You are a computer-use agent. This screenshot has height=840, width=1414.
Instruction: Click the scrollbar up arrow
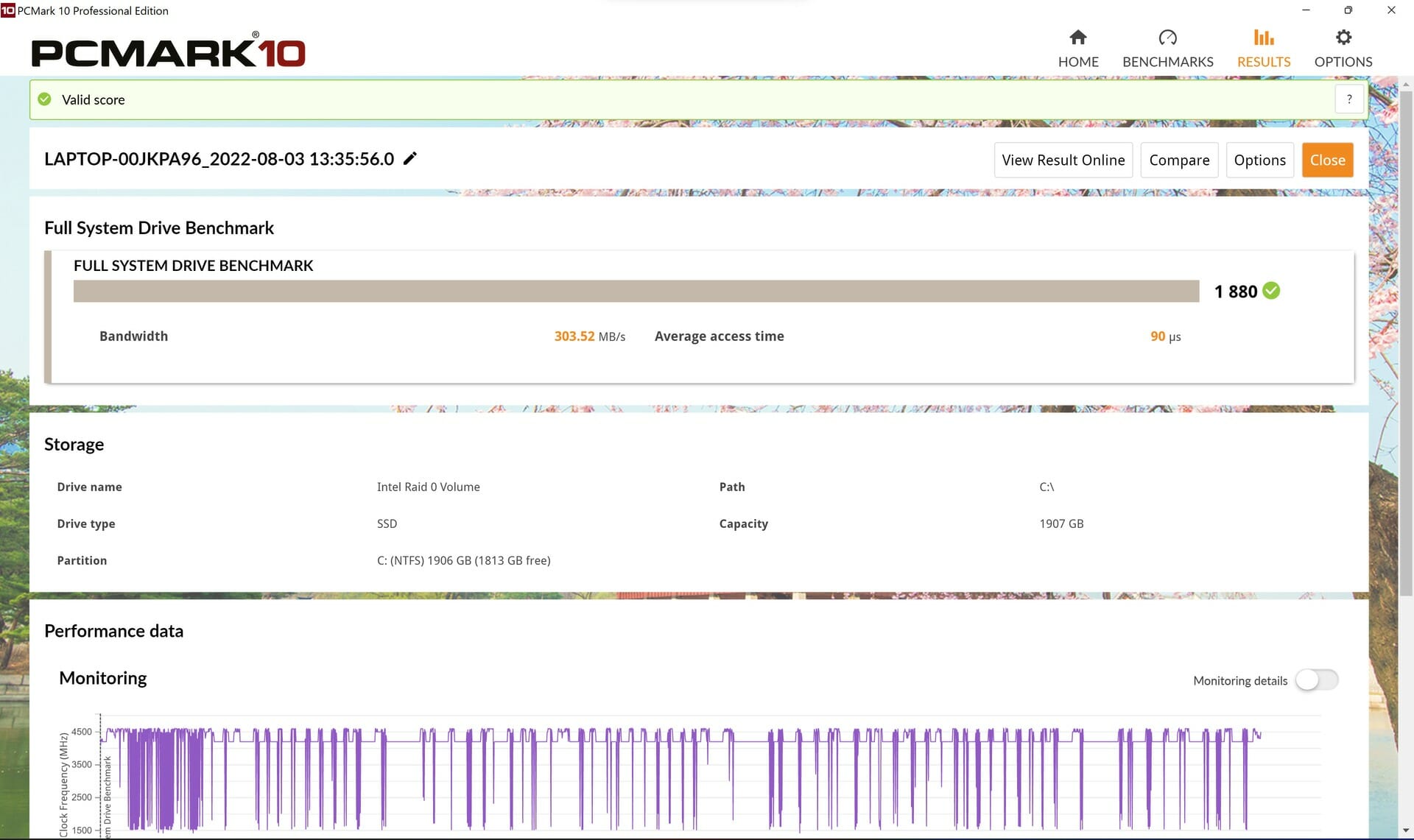tap(1406, 84)
